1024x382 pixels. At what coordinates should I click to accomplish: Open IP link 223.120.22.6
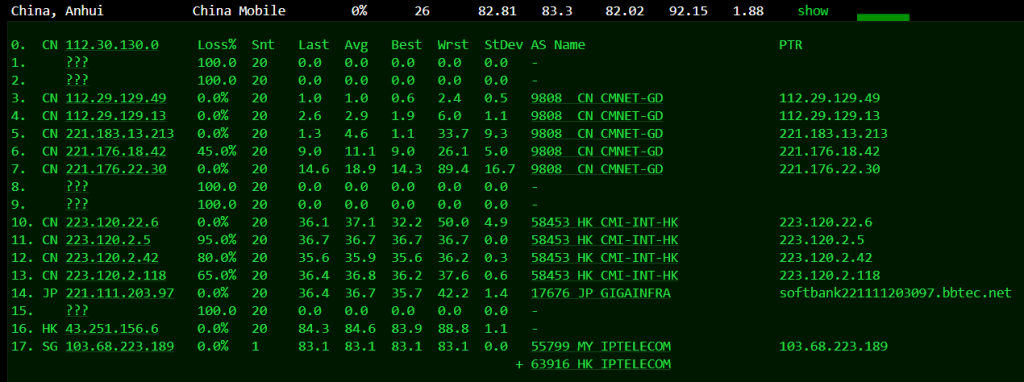(112, 222)
